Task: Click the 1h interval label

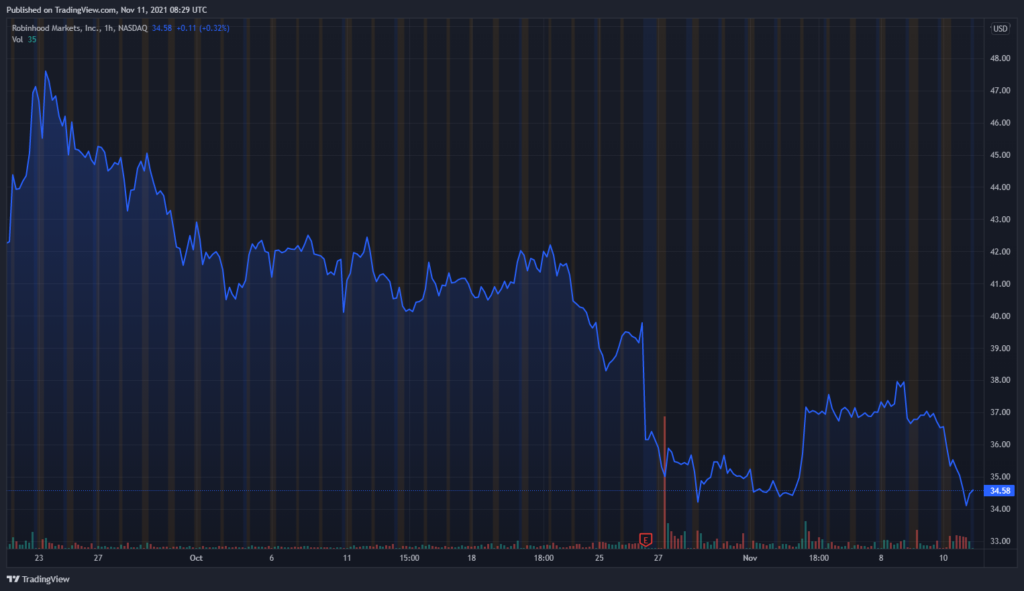Action: coord(108,28)
